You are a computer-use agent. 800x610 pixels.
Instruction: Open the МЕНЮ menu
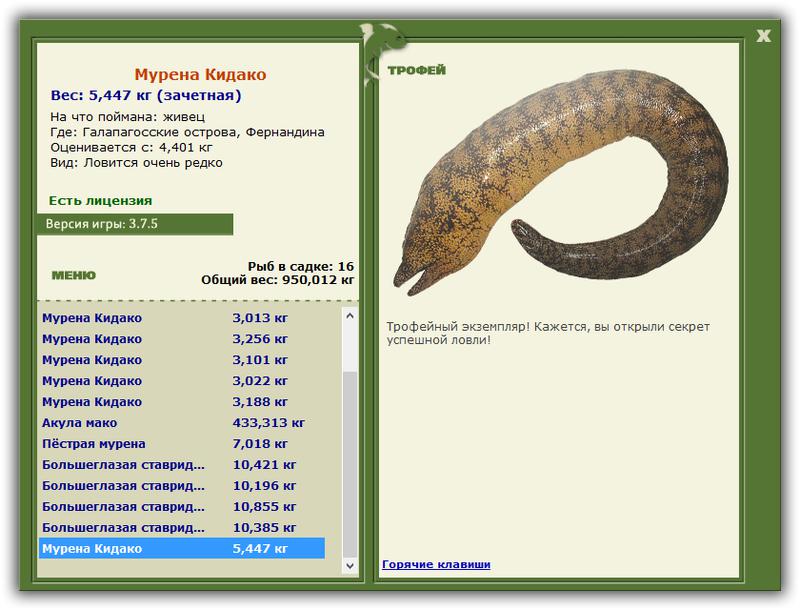click(73, 275)
